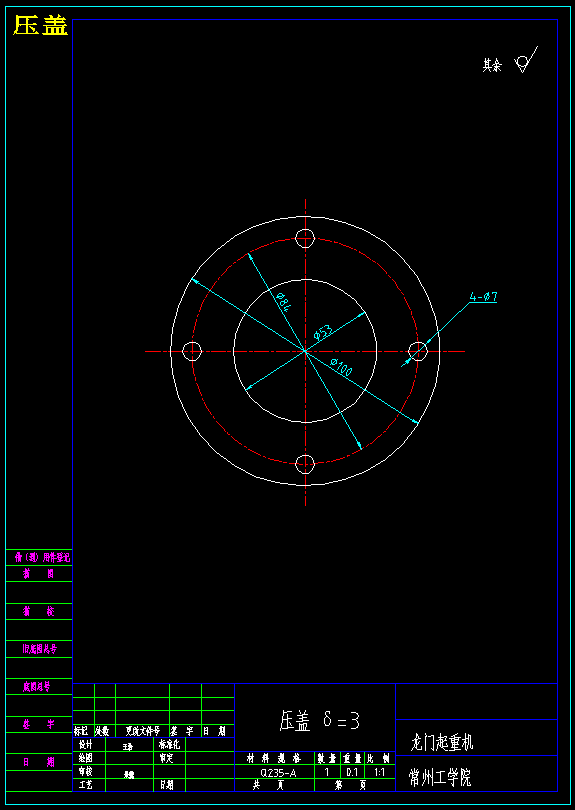
Task: Click the 审核 label in title block
Action: [x=85, y=772]
